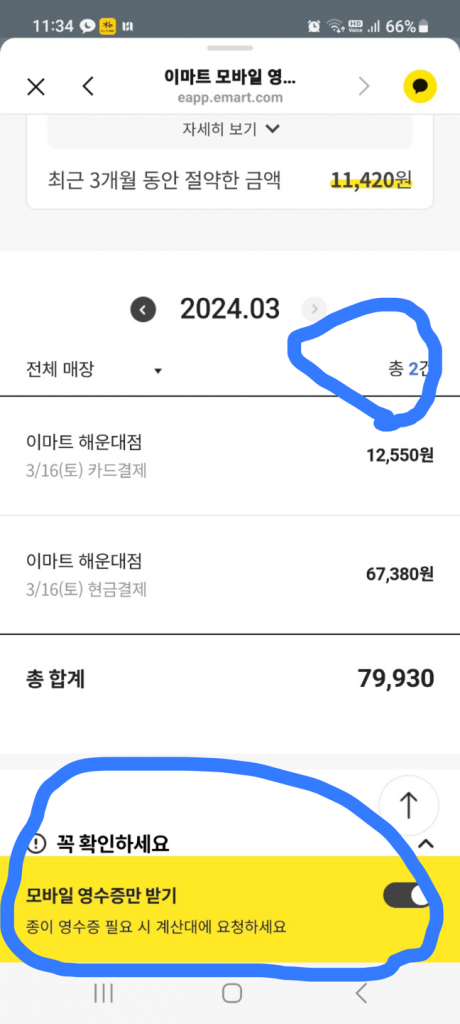This screenshot has height=1024, width=460.
Task: Tap the Android back navigation button
Action: [361, 993]
